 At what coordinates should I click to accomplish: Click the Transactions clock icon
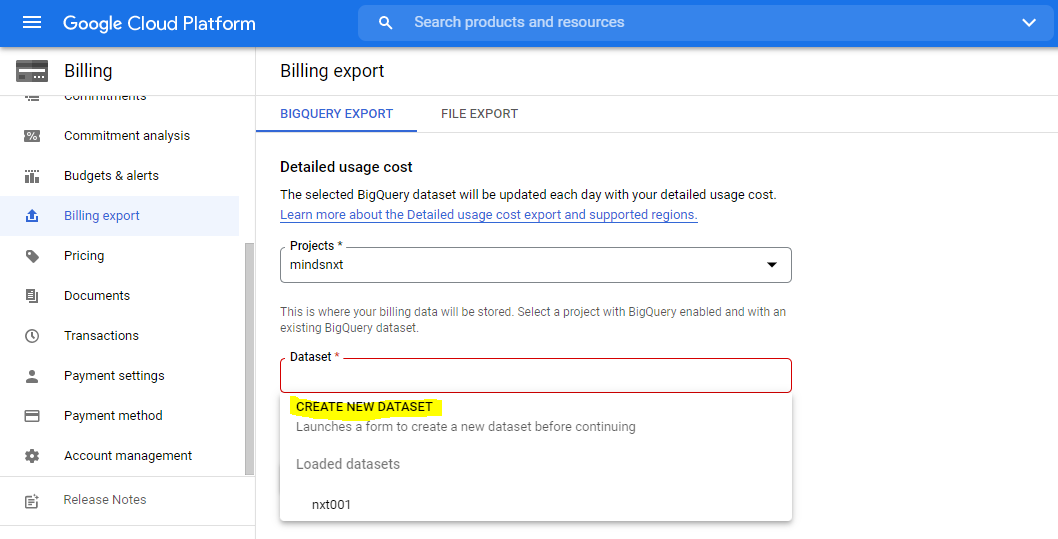click(x=32, y=336)
